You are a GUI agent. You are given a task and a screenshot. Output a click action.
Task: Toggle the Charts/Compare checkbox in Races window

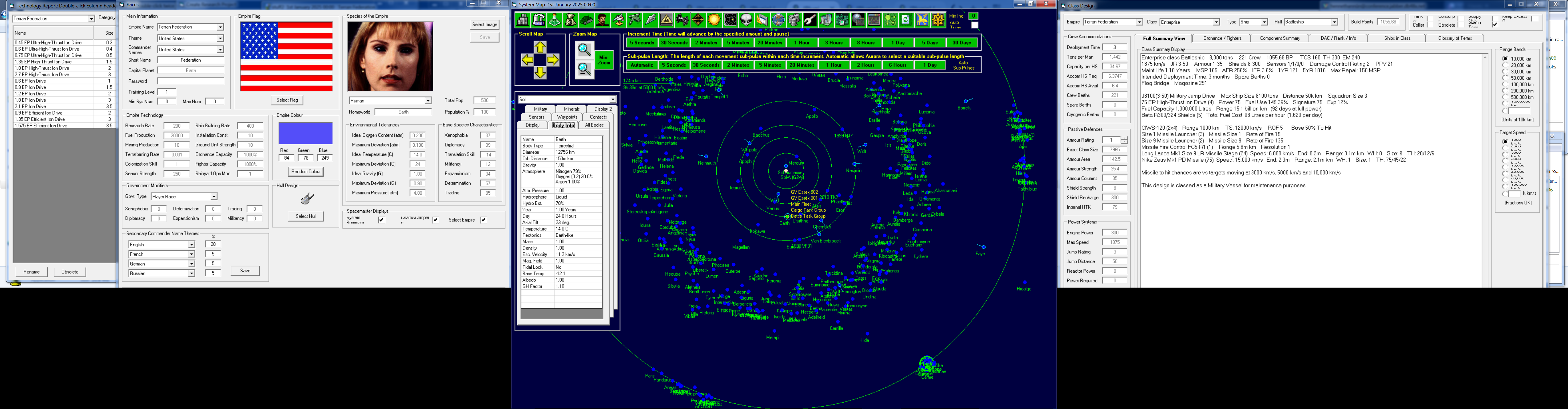click(x=436, y=220)
